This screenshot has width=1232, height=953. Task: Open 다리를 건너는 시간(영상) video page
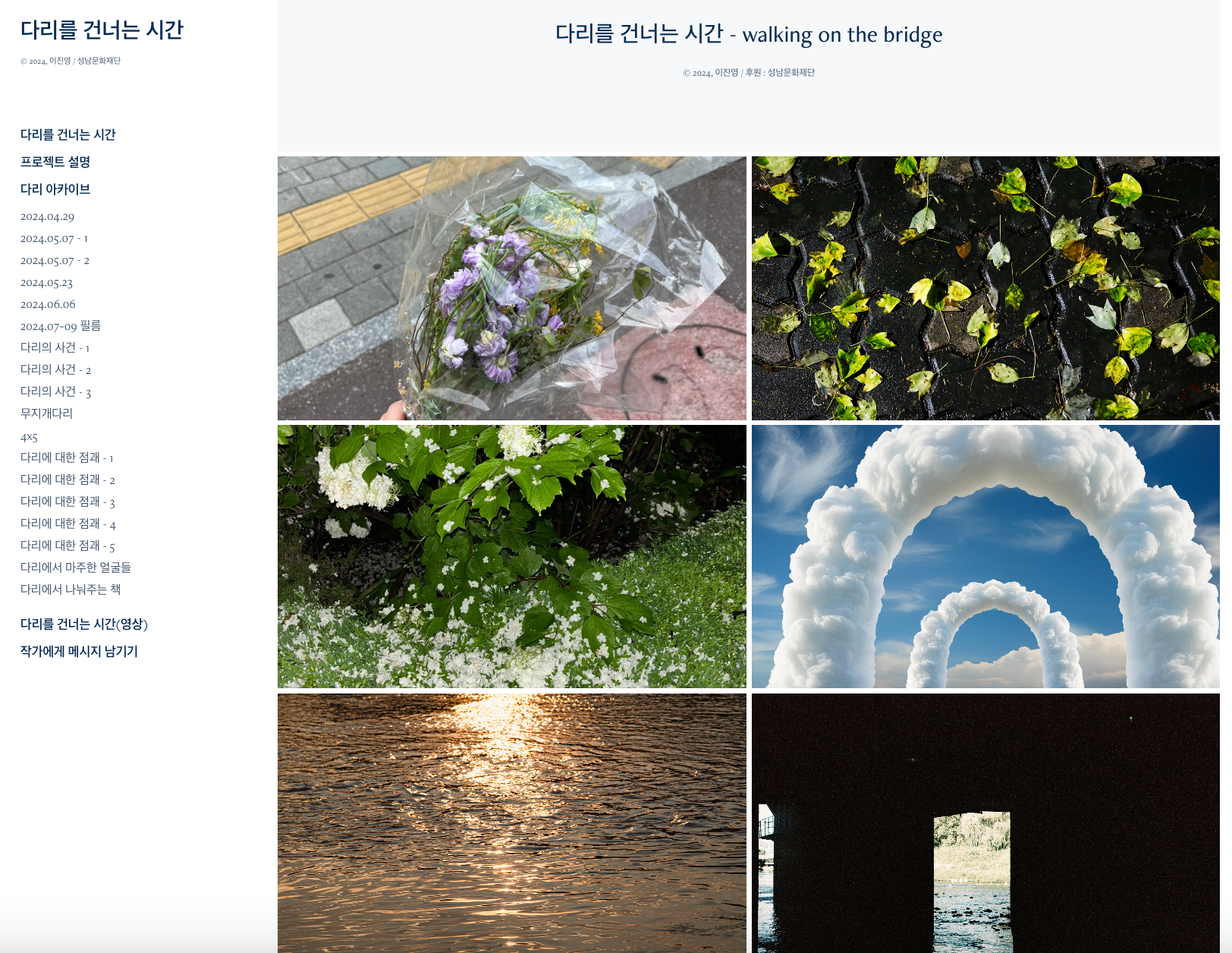click(x=84, y=624)
